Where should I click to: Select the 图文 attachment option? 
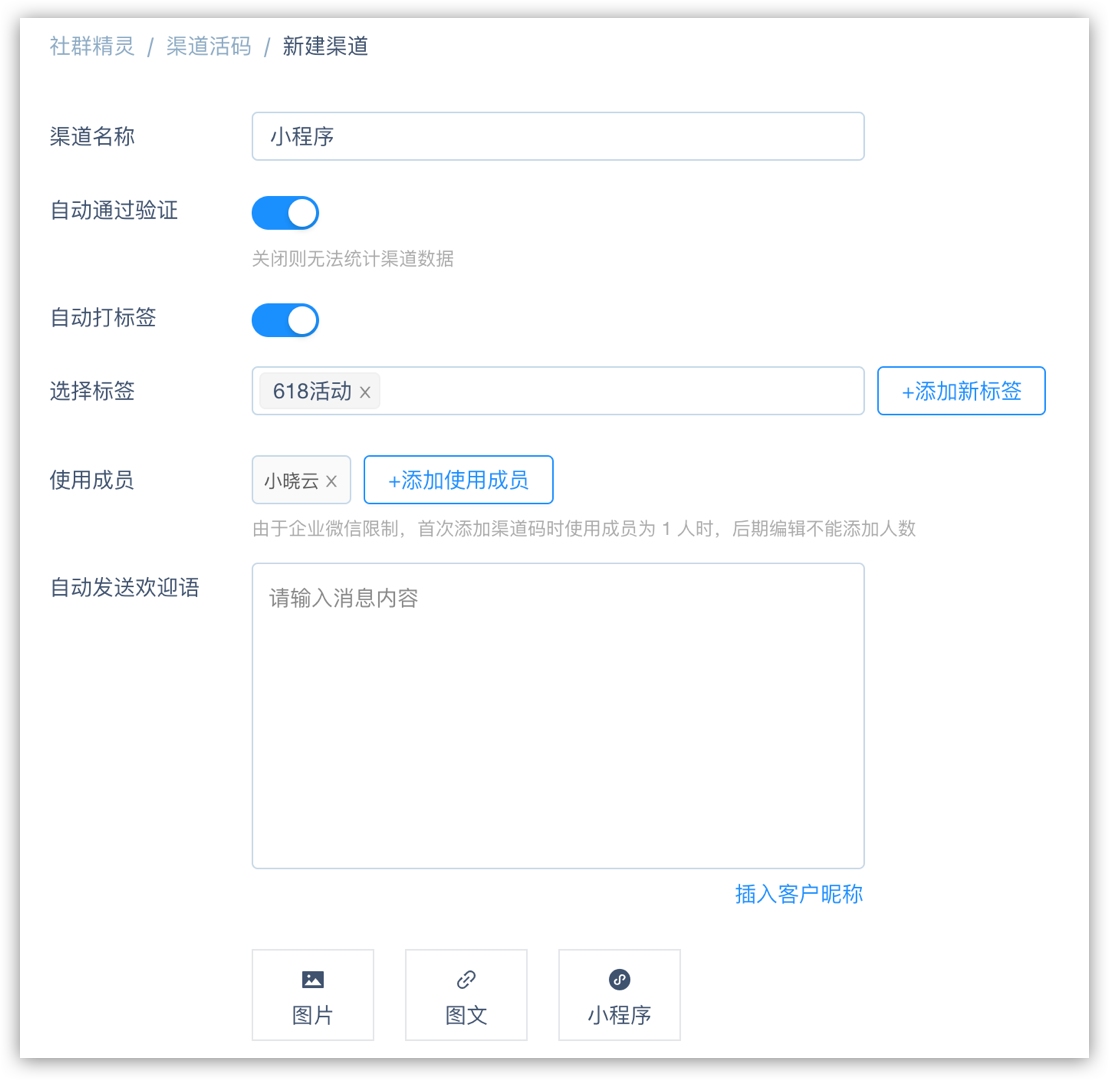click(x=466, y=994)
